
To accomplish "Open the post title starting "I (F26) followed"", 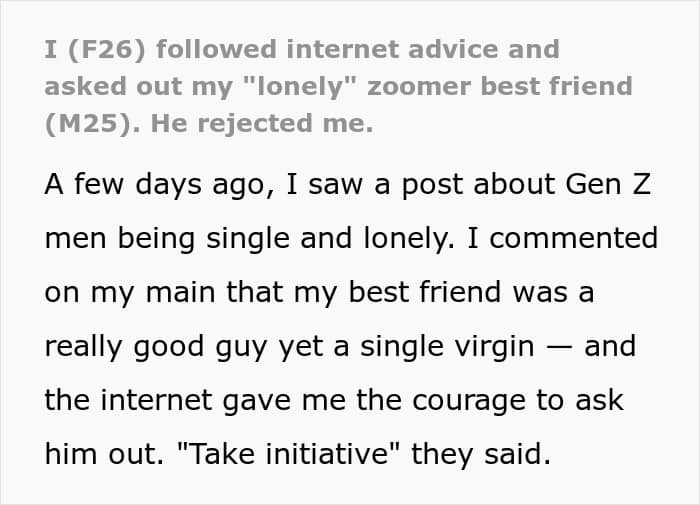I will tap(338, 86).
